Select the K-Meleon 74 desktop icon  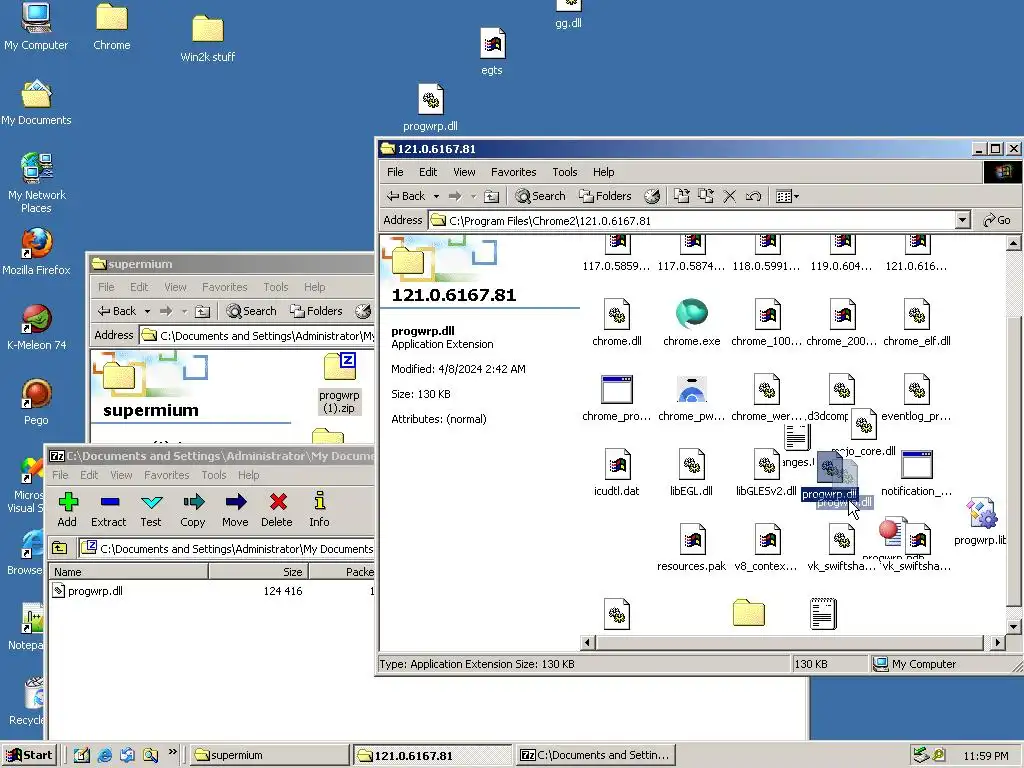pos(36,327)
